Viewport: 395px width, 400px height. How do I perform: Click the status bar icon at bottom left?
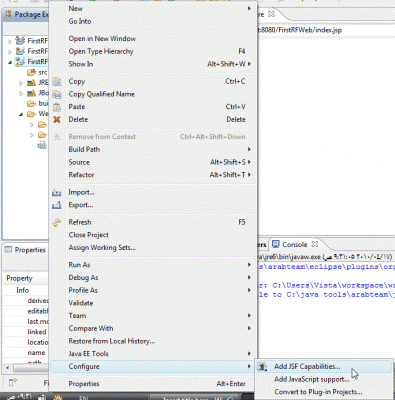[13, 382]
